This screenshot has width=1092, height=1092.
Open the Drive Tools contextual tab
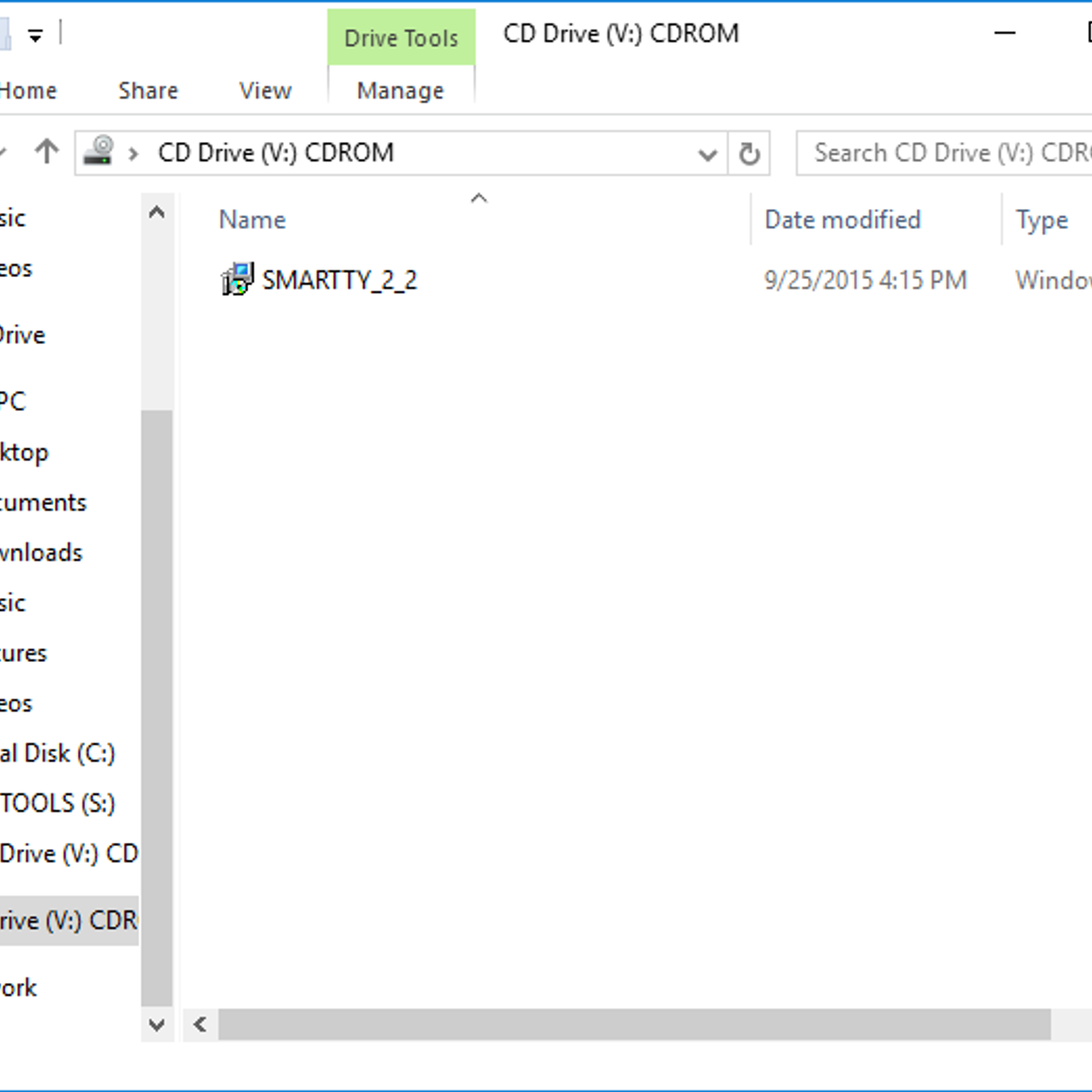click(x=401, y=38)
